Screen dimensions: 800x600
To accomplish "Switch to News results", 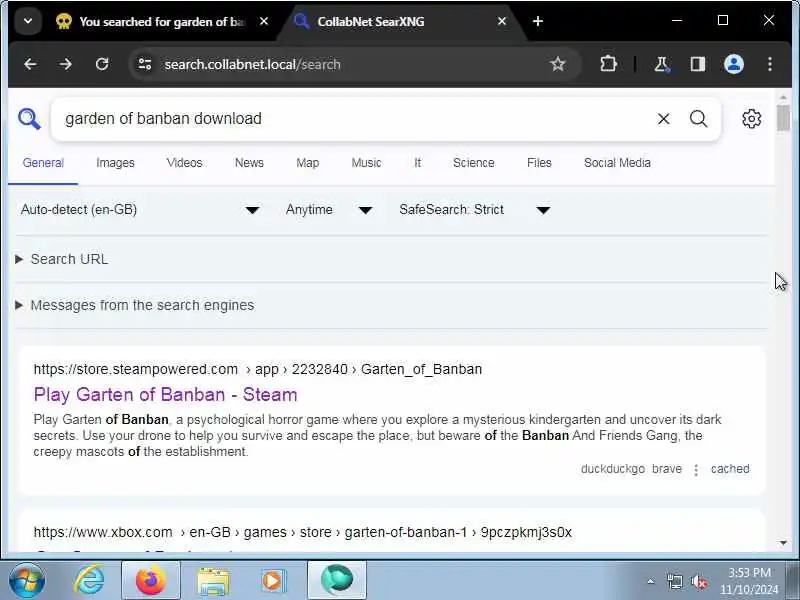I will [x=249, y=163].
